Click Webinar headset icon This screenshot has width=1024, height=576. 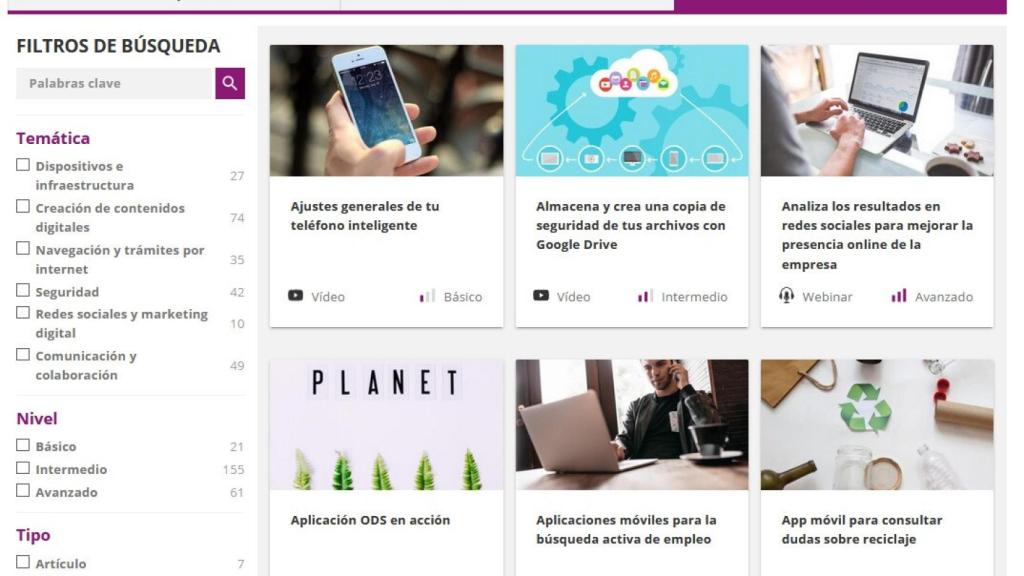click(x=786, y=296)
